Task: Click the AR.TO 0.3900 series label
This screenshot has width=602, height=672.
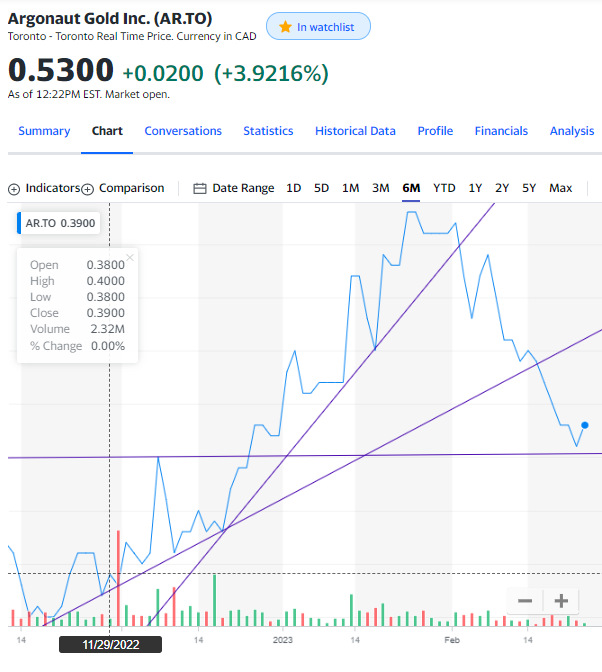Action: click(x=60, y=223)
